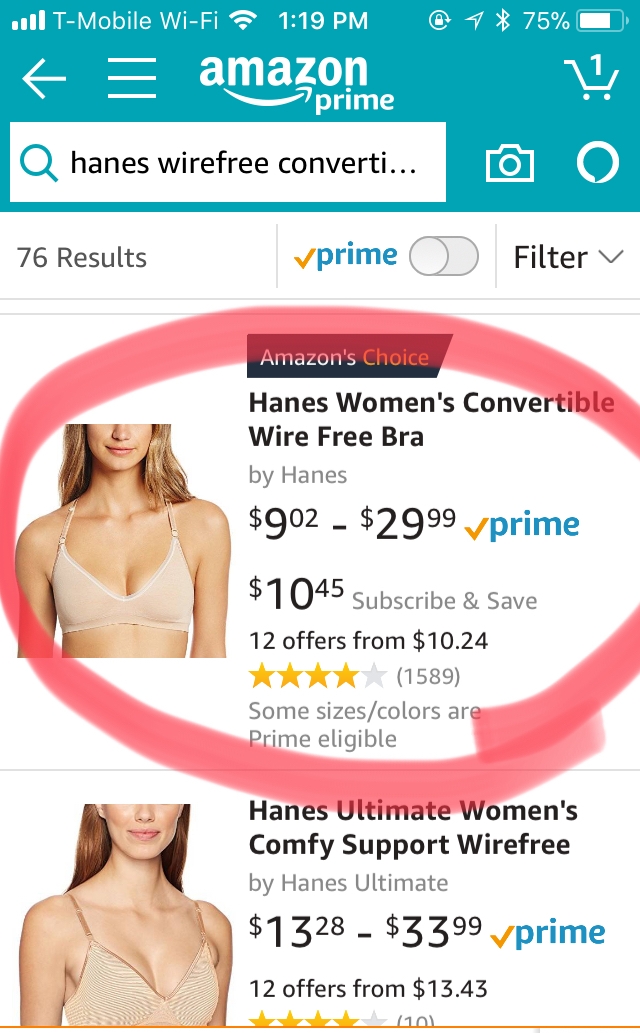The image size is (640, 1033).
Task: View 12 offers from $13.43
Action: click(x=368, y=988)
